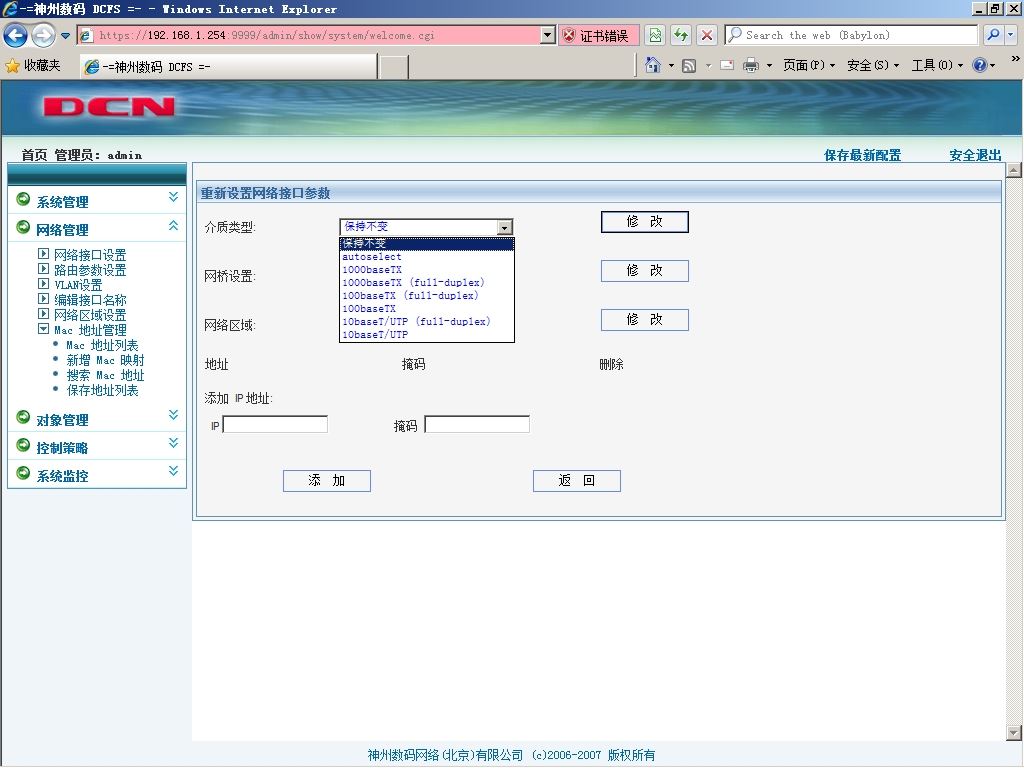Click the certificate error (证书错误) badge

click(x=598, y=36)
